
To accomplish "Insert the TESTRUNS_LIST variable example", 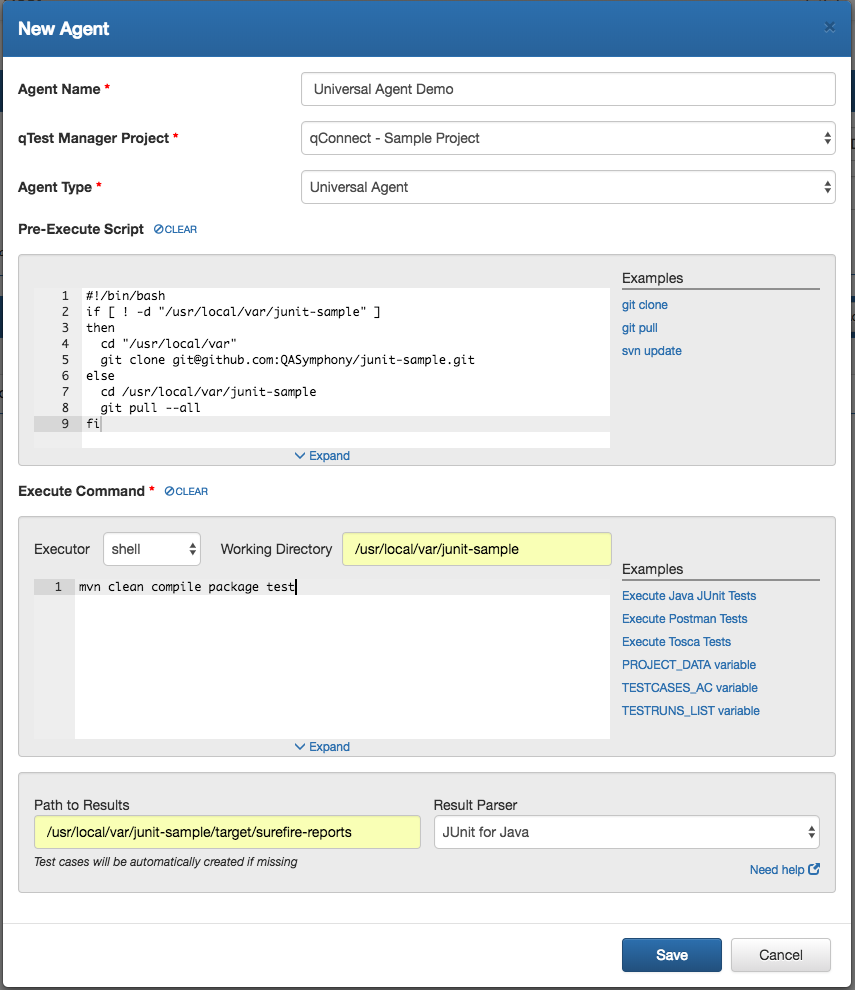I will pyautogui.click(x=690, y=711).
